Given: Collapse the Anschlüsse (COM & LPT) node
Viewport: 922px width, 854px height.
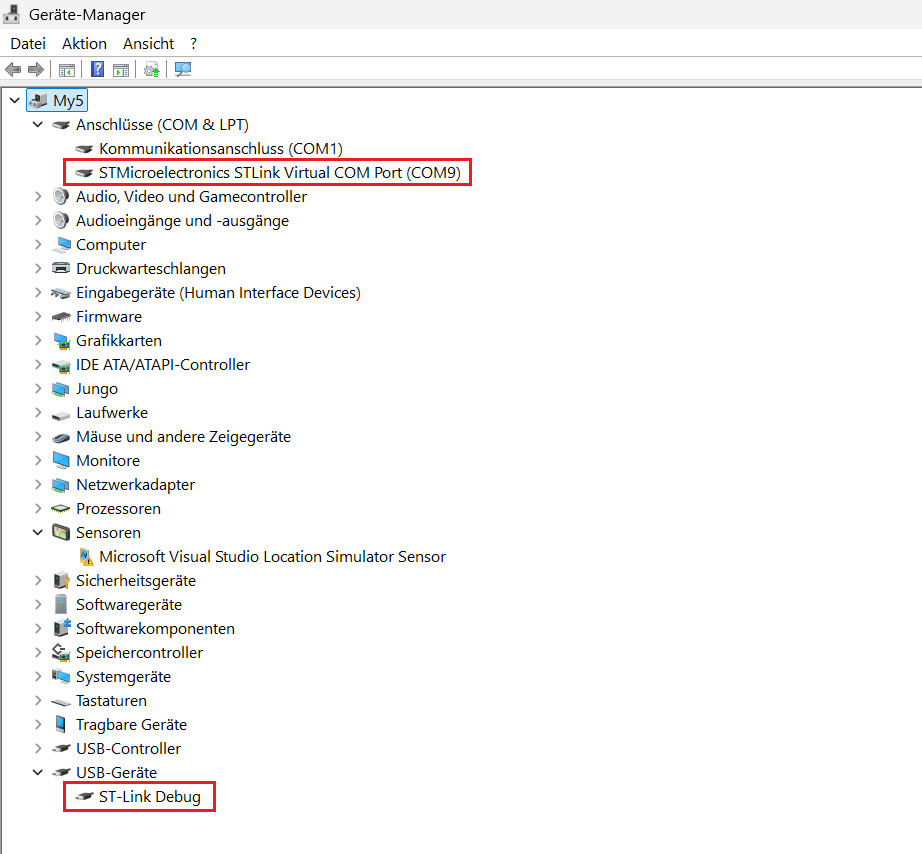Looking at the screenshot, I should click(x=38, y=125).
